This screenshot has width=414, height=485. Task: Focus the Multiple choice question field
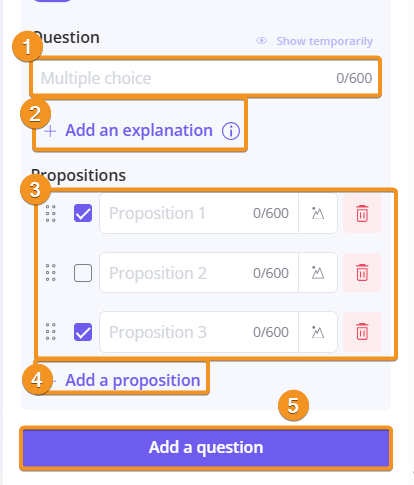(206, 78)
